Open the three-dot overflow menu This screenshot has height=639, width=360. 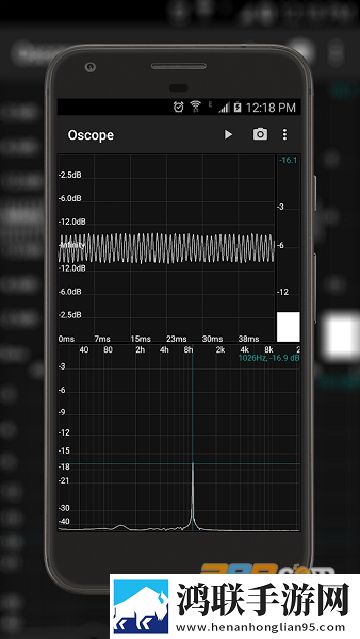pyautogui.click(x=285, y=135)
